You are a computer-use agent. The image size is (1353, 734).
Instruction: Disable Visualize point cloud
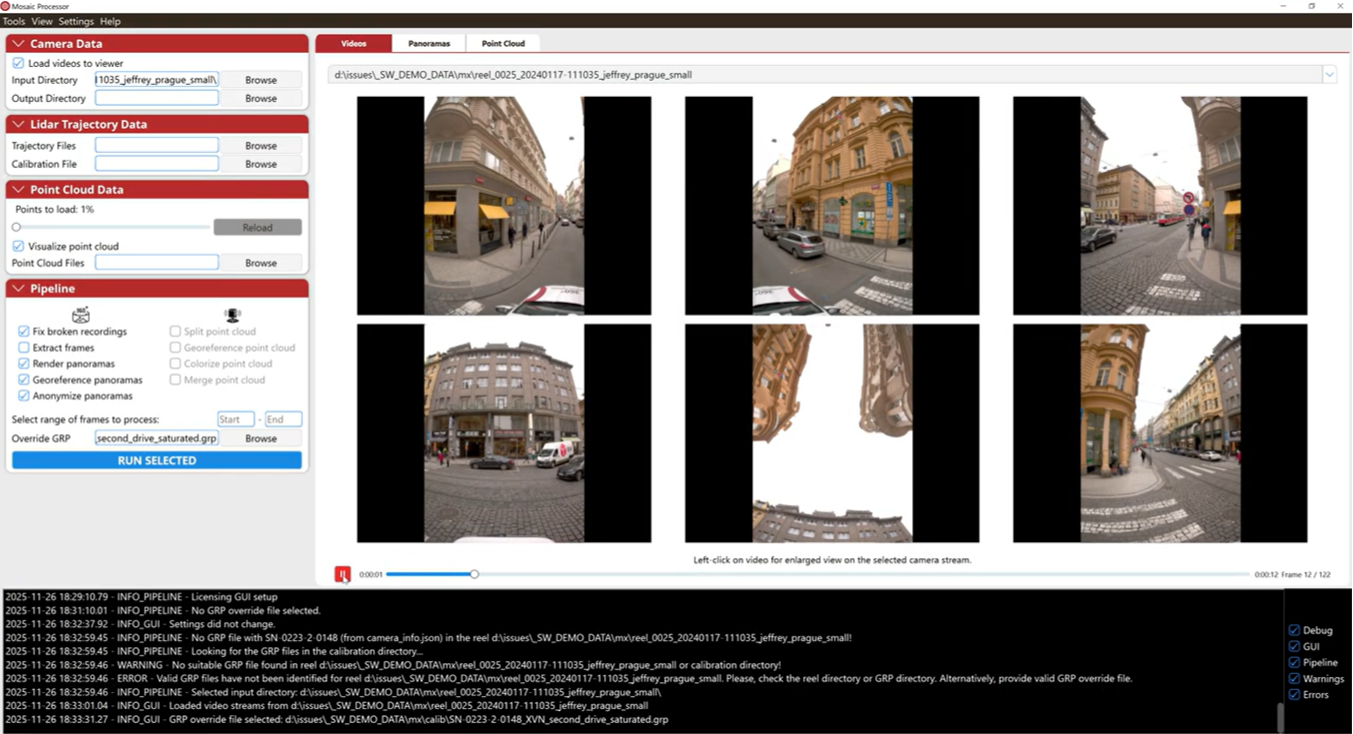pyautogui.click(x=17, y=246)
